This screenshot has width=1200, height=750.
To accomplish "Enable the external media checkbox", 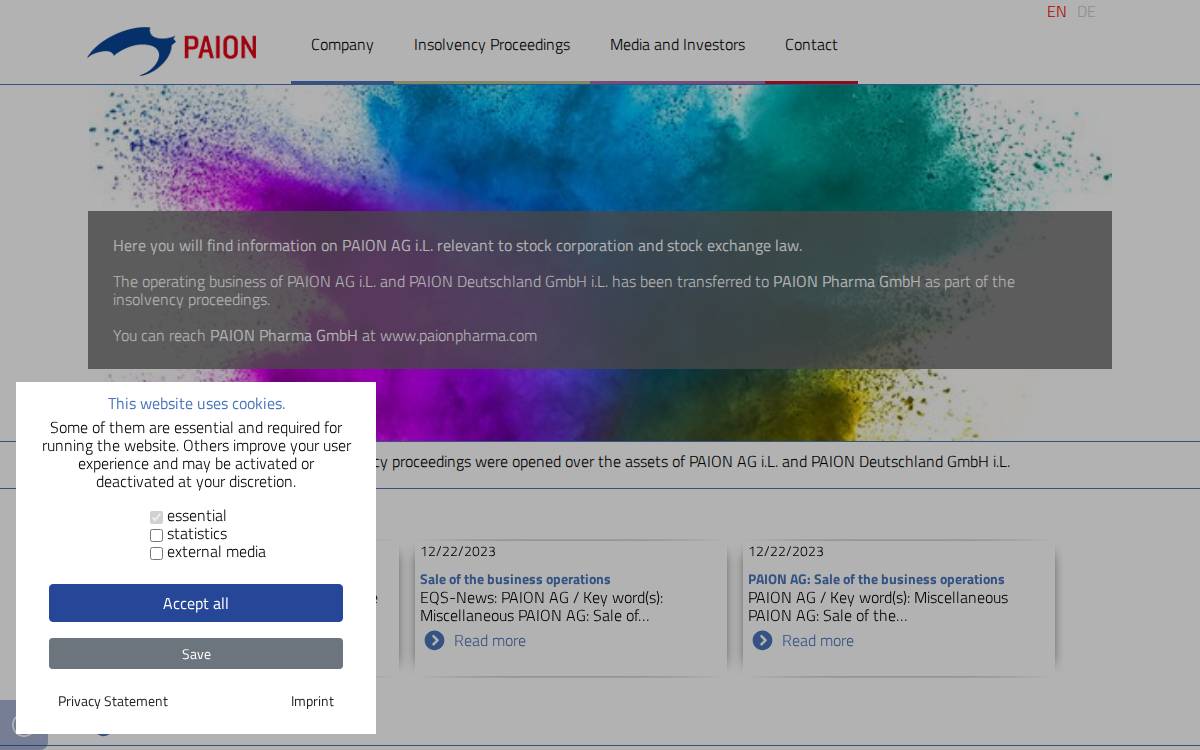I will (156, 553).
